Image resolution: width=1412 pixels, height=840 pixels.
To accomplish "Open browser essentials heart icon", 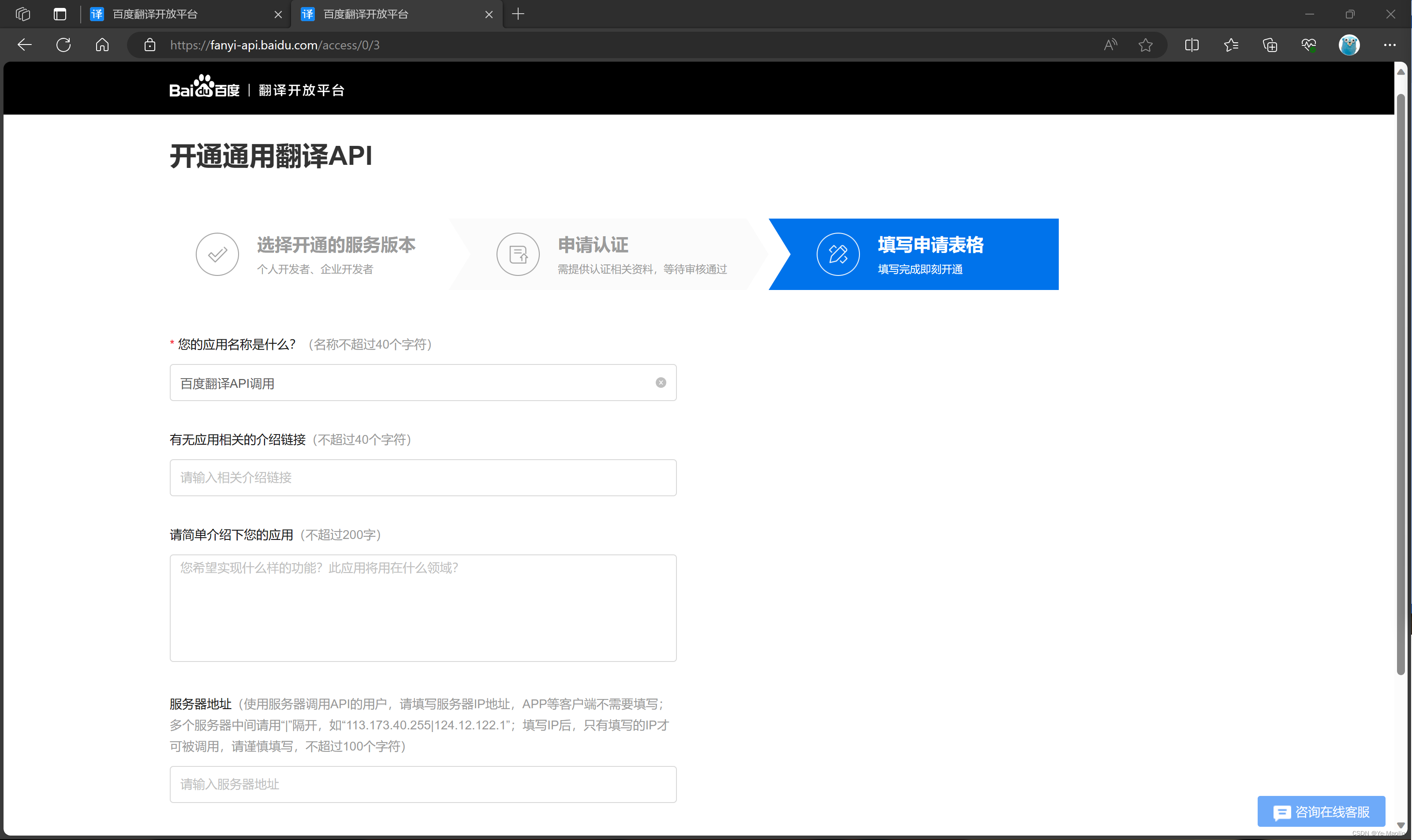I will click(x=1308, y=45).
